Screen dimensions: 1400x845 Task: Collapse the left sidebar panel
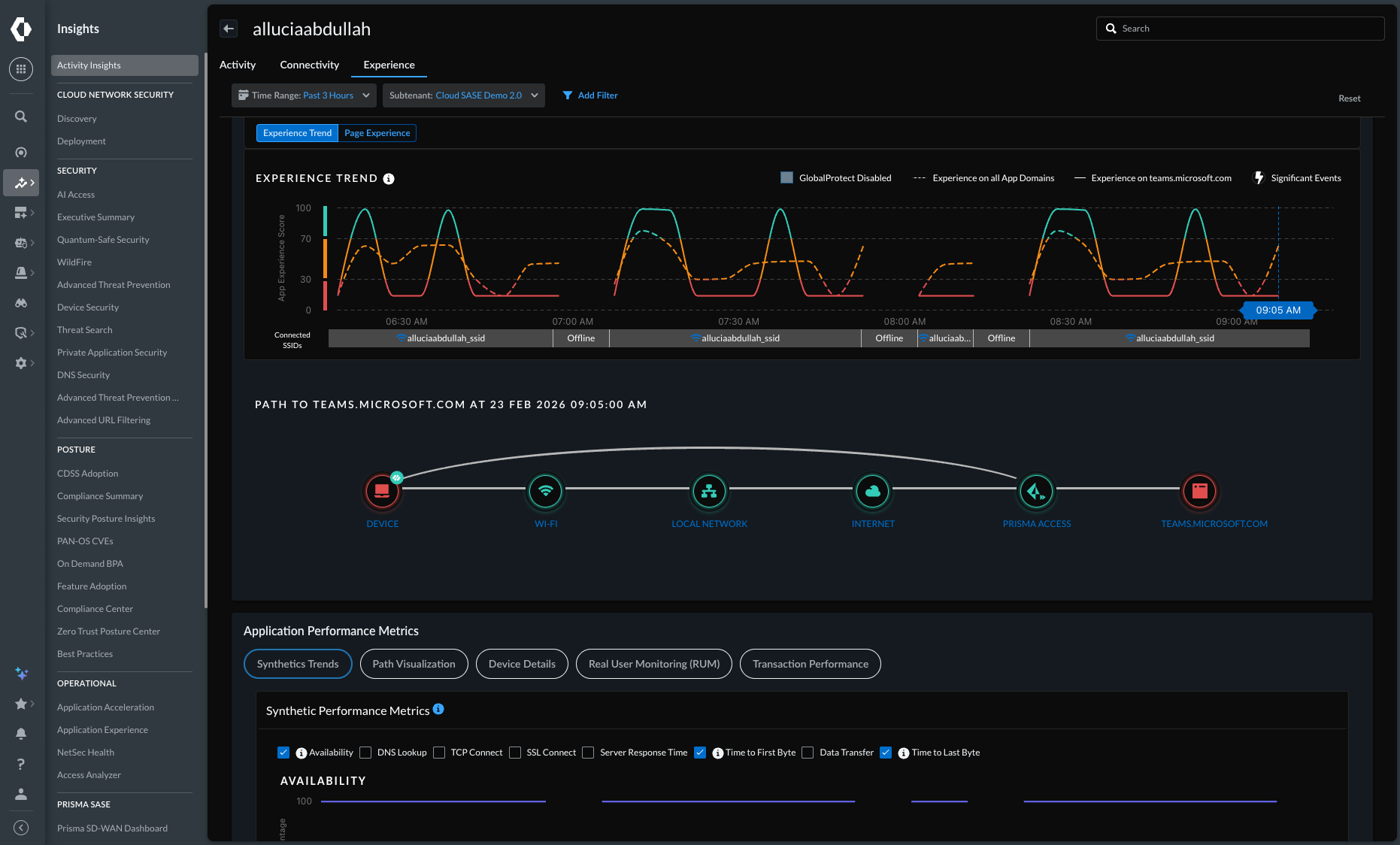21,828
